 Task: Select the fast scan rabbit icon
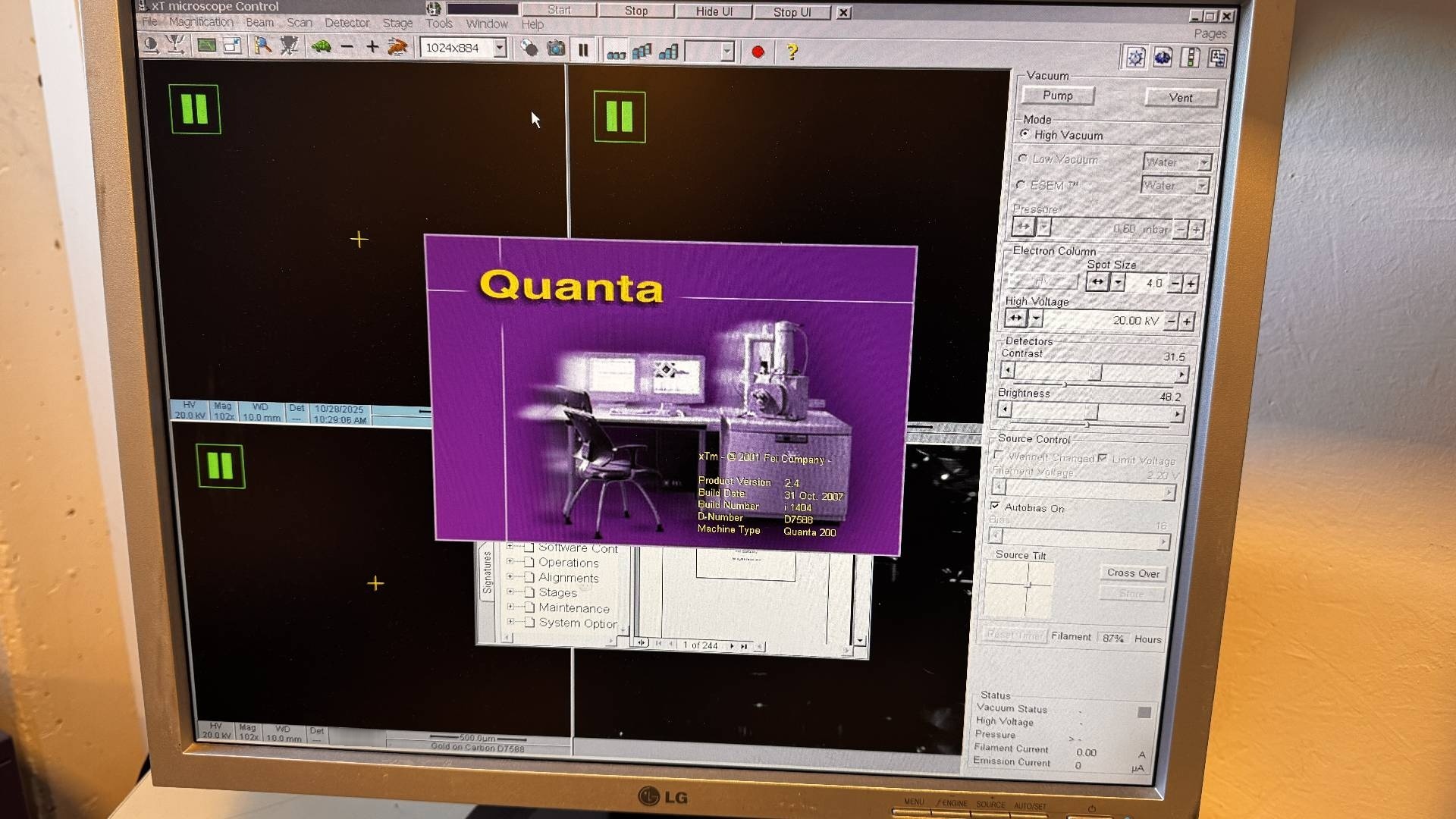pyautogui.click(x=397, y=47)
